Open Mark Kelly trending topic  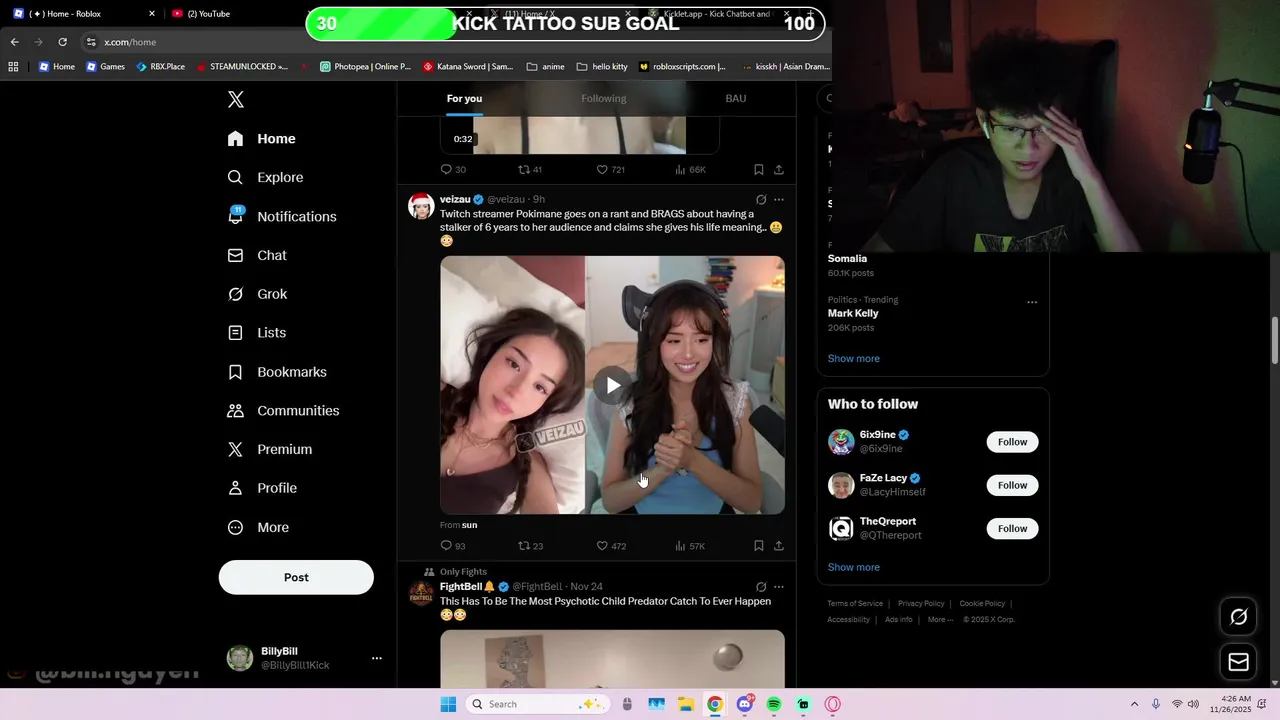[853, 313]
